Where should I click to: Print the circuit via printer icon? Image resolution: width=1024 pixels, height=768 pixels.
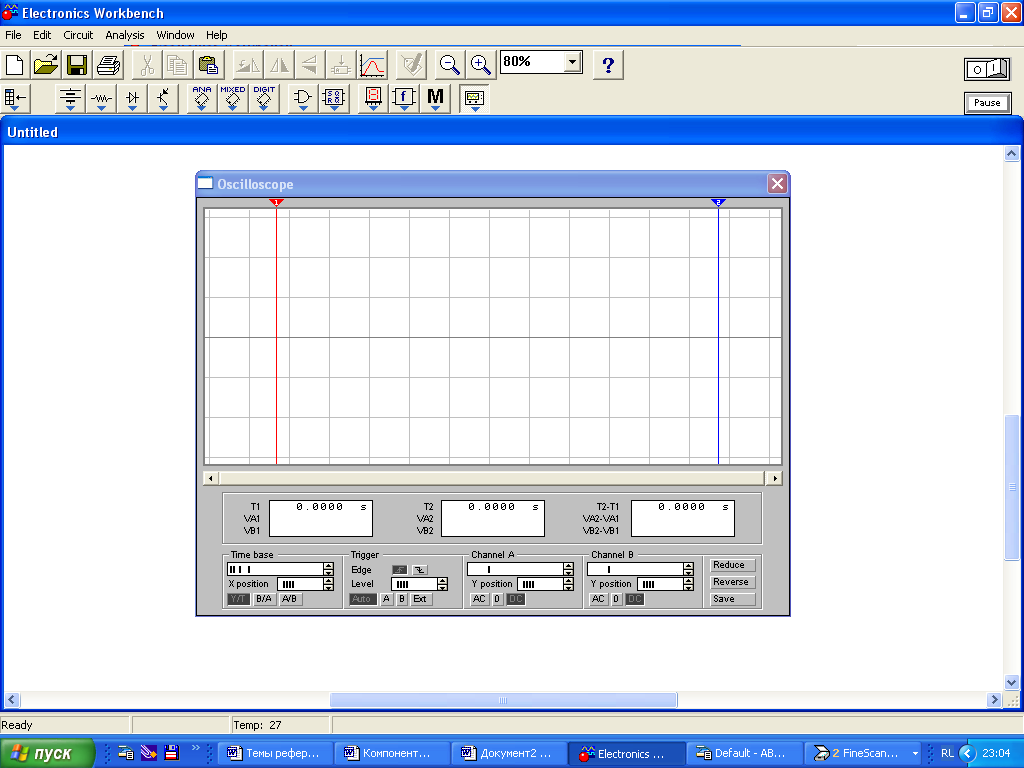click(x=108, y=65)
